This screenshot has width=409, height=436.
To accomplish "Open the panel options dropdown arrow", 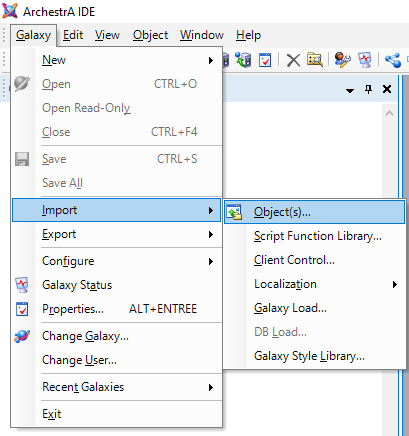I will 350,91.
